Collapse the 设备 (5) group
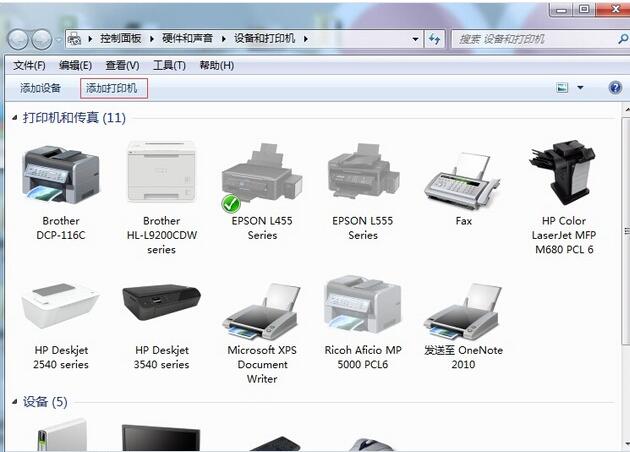The width and height of the screenshot is (630, 452). (x=15, y=401)
